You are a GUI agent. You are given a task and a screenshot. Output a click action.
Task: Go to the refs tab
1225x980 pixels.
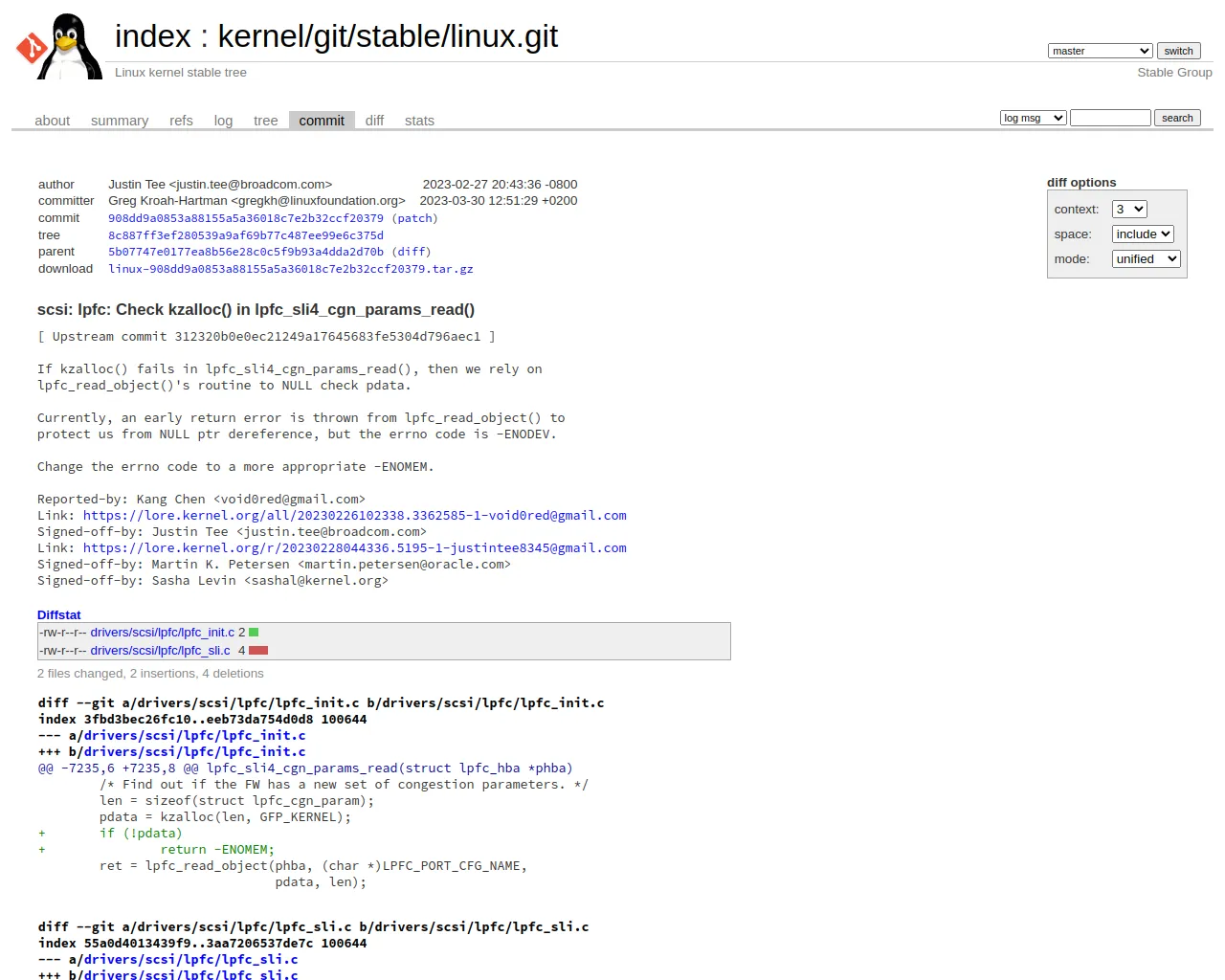[x=181, y=121]
